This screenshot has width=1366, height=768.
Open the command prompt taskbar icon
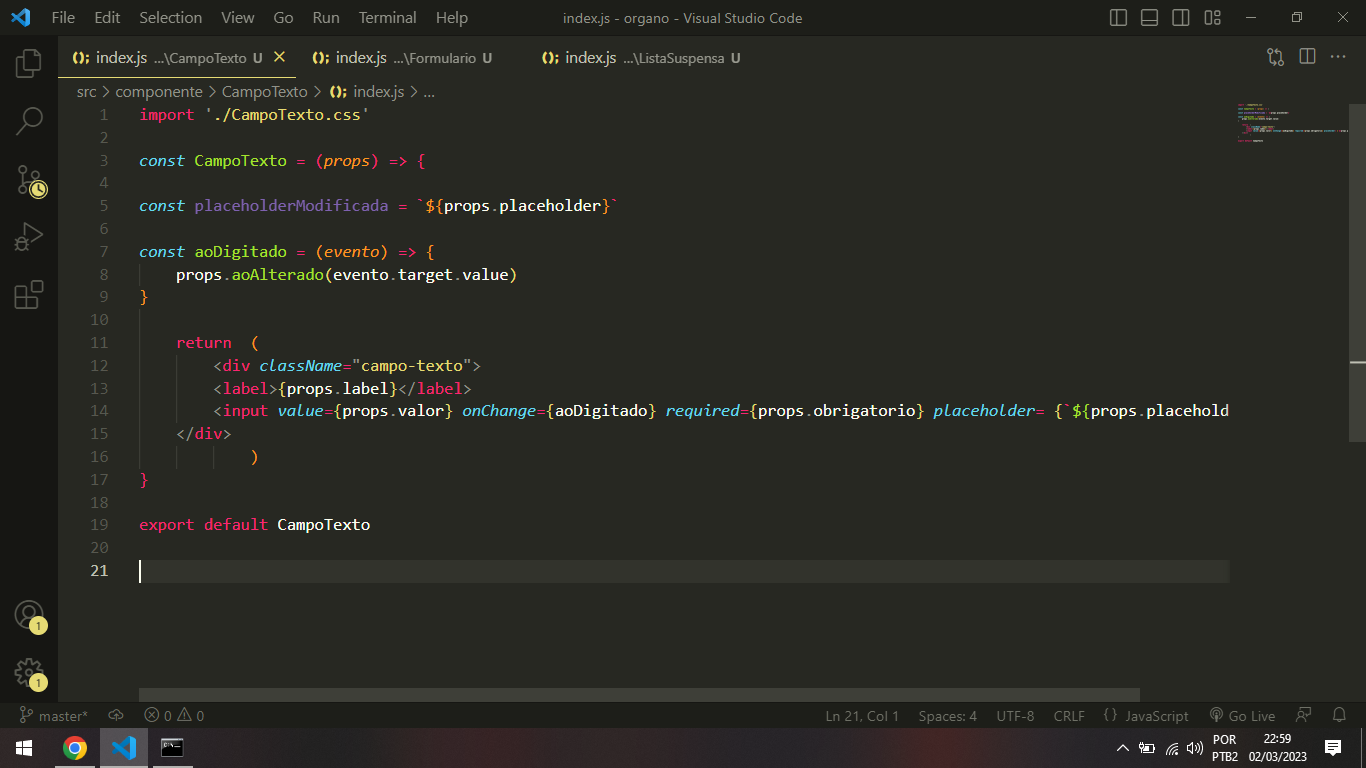coord(172,748)
